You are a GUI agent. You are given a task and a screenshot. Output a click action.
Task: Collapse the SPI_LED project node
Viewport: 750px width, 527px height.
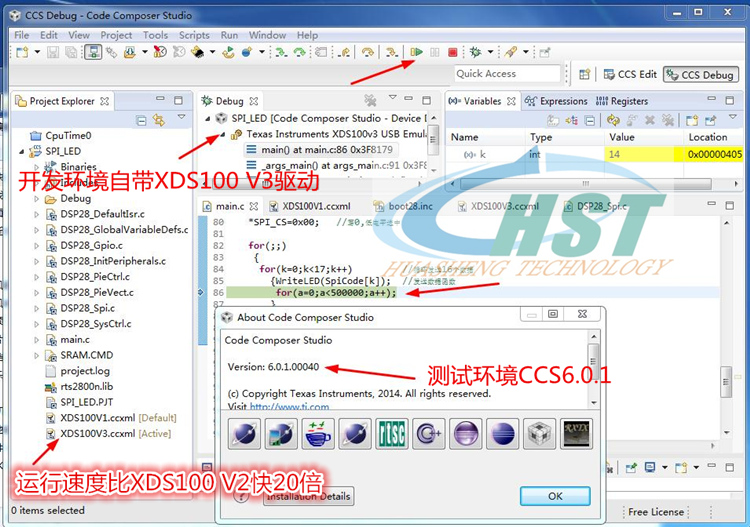tap(22, 152)
